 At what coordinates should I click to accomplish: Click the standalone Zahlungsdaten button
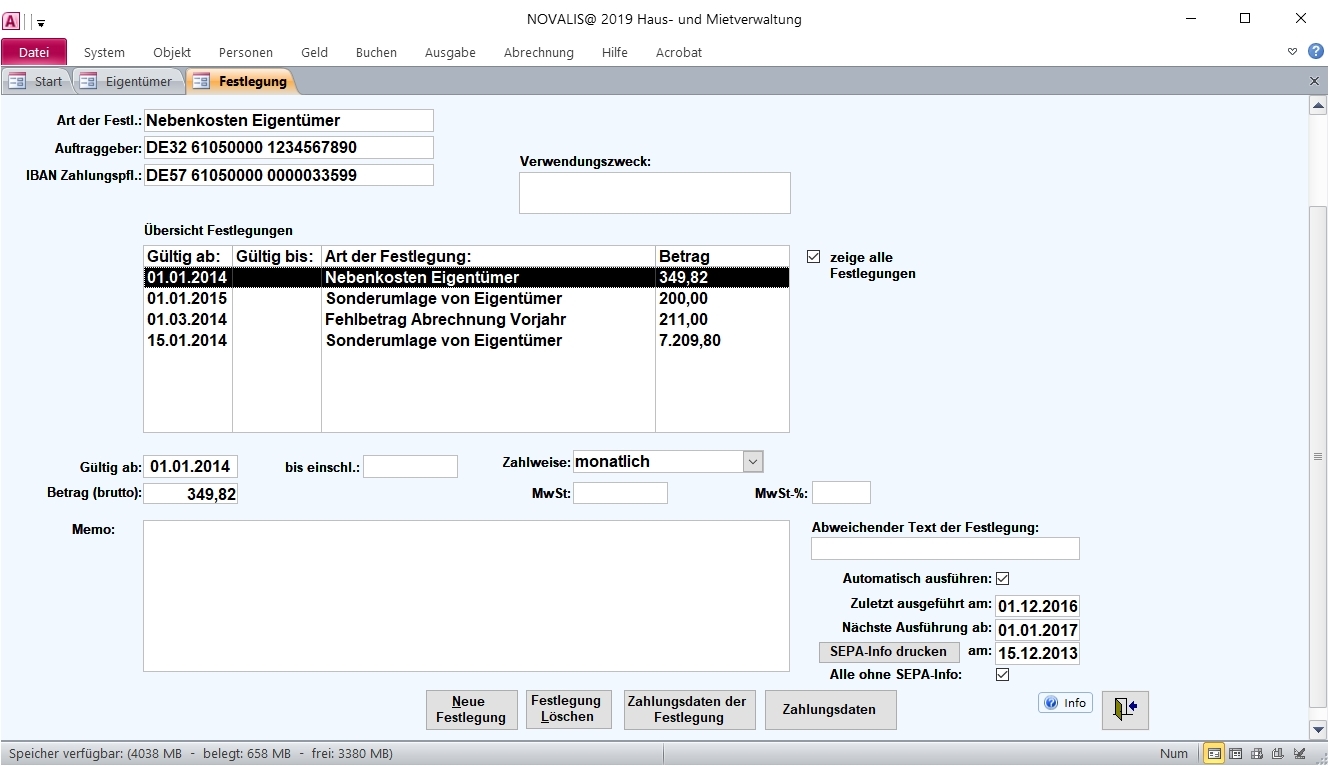[x=830, y=710]
